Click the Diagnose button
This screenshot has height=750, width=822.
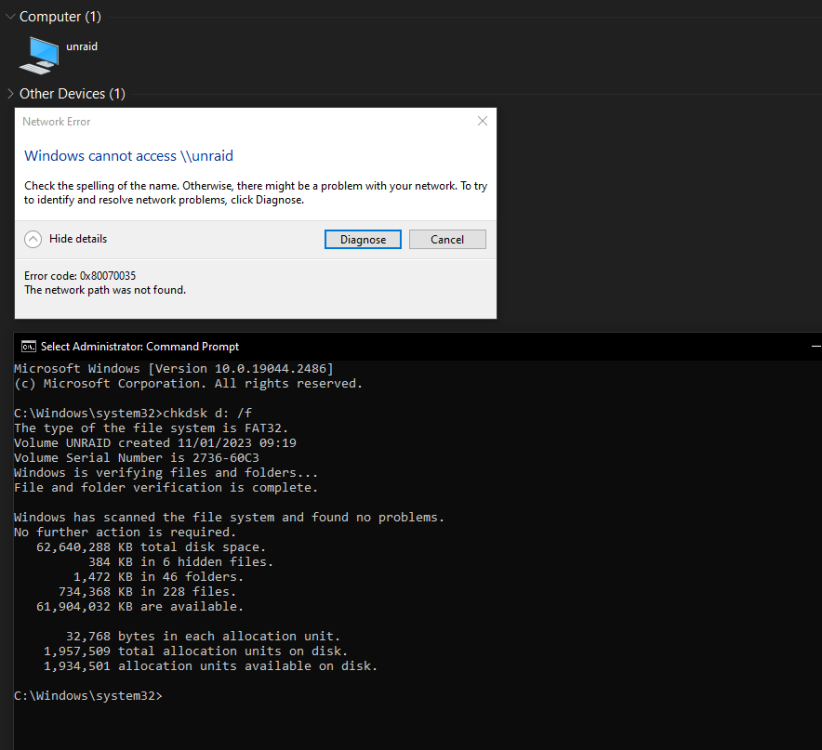tap(363, 240)
